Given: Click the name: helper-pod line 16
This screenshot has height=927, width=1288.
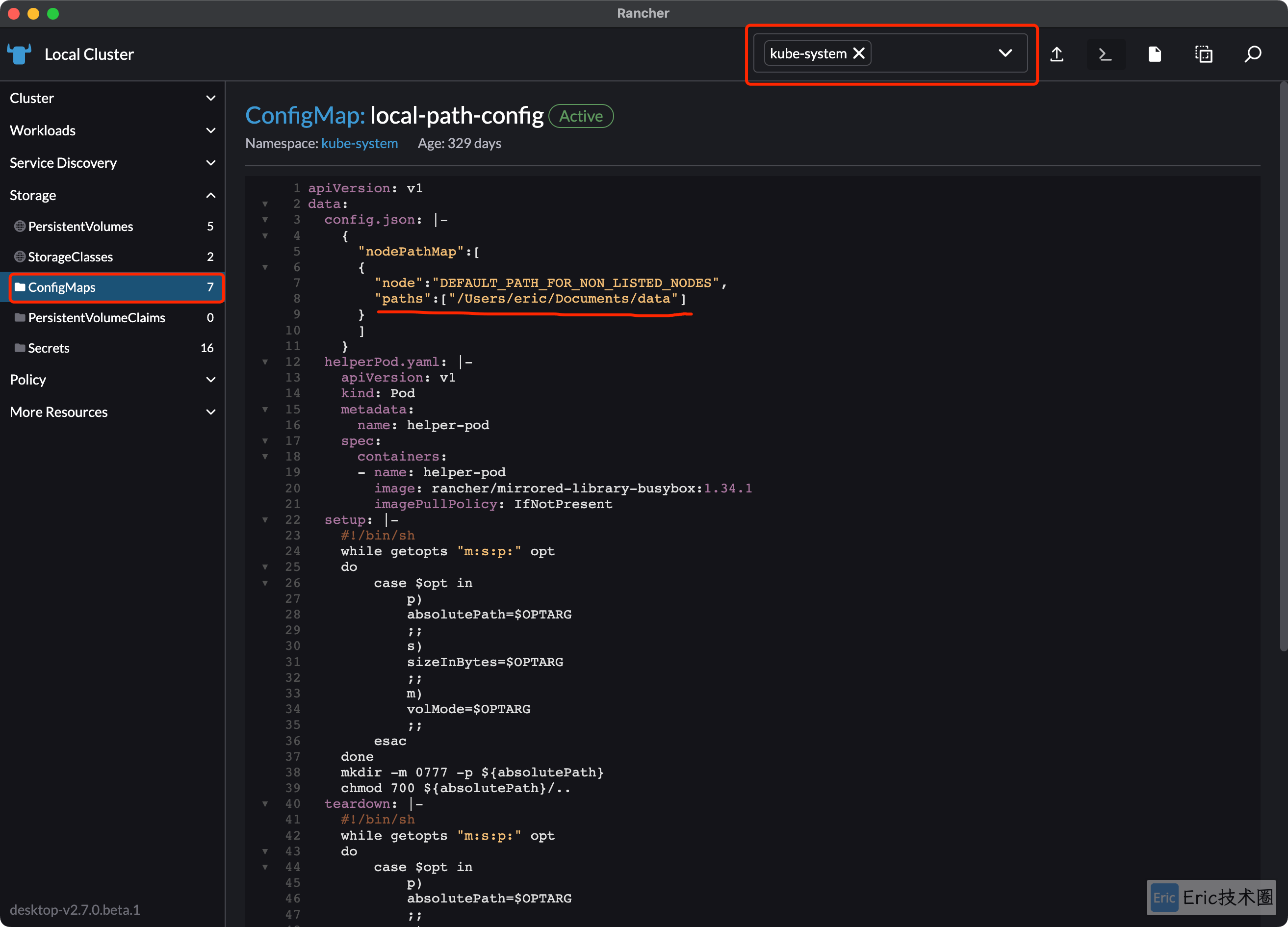Looking at the screenshot, I should pyautogui.click(x=423, y=425).
